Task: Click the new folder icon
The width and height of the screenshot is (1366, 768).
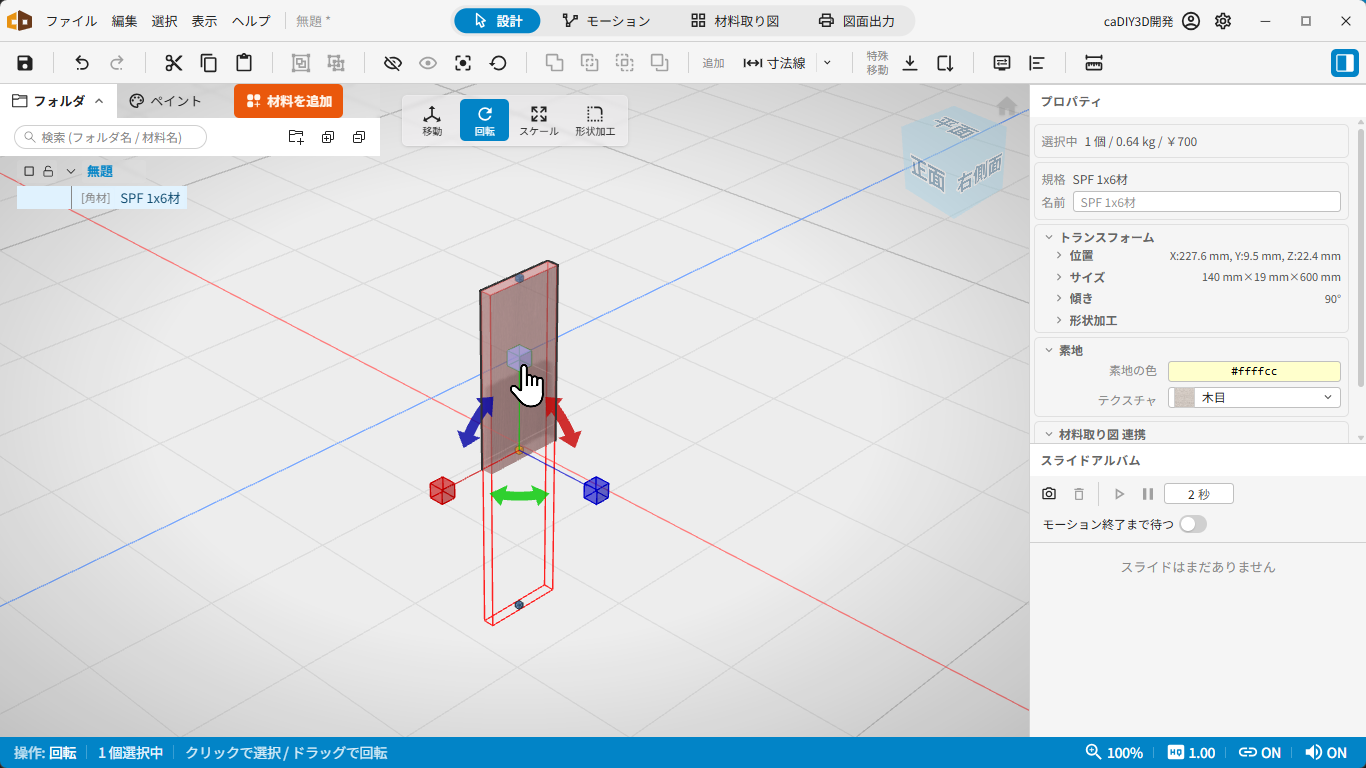Action: [x=296, y=137]
